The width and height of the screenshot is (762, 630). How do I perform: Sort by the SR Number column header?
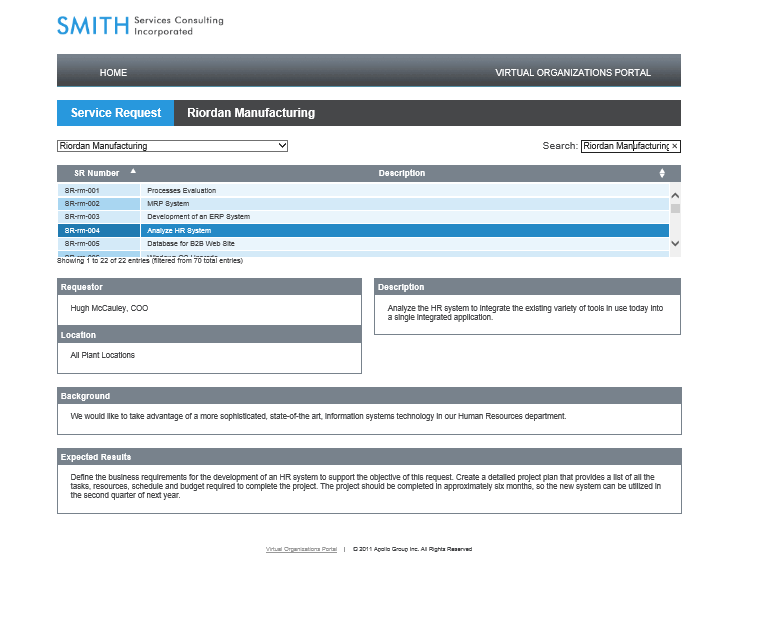pyautogui.click(x=99, y=173)
